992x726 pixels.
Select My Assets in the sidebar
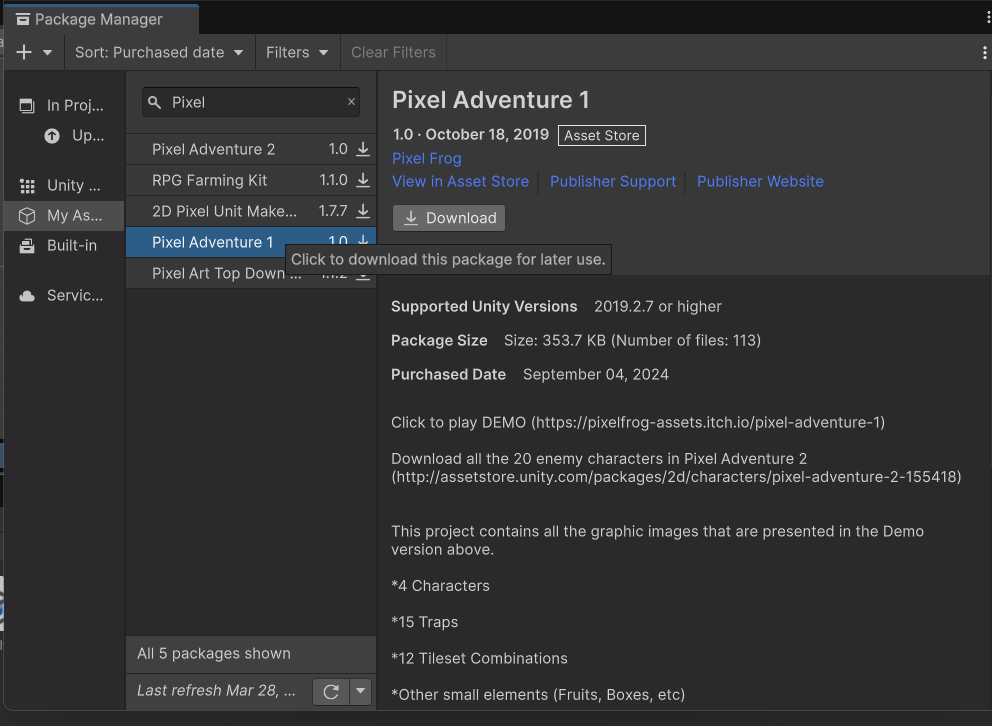[64, 216]
